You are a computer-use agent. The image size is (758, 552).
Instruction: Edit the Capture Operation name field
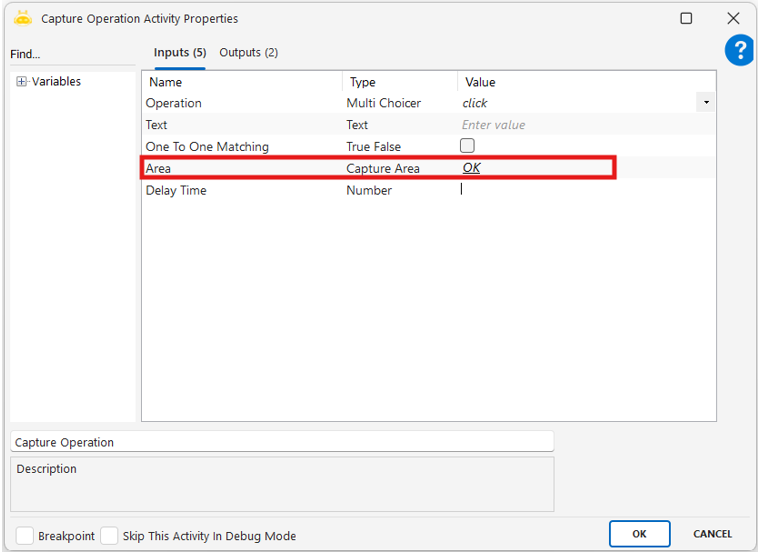pos(282,442)
